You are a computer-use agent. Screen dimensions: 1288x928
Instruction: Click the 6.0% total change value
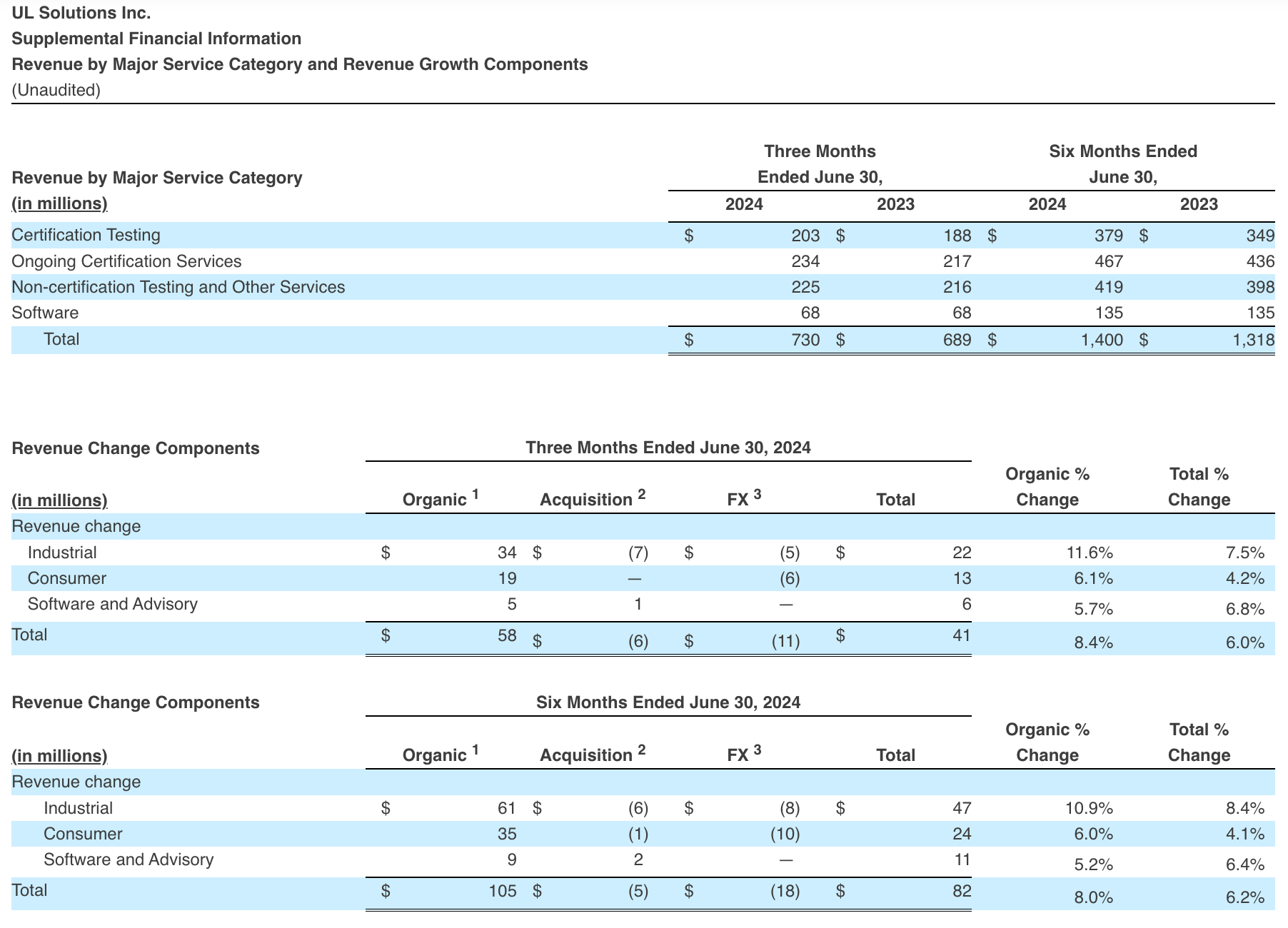(1245, 642)
